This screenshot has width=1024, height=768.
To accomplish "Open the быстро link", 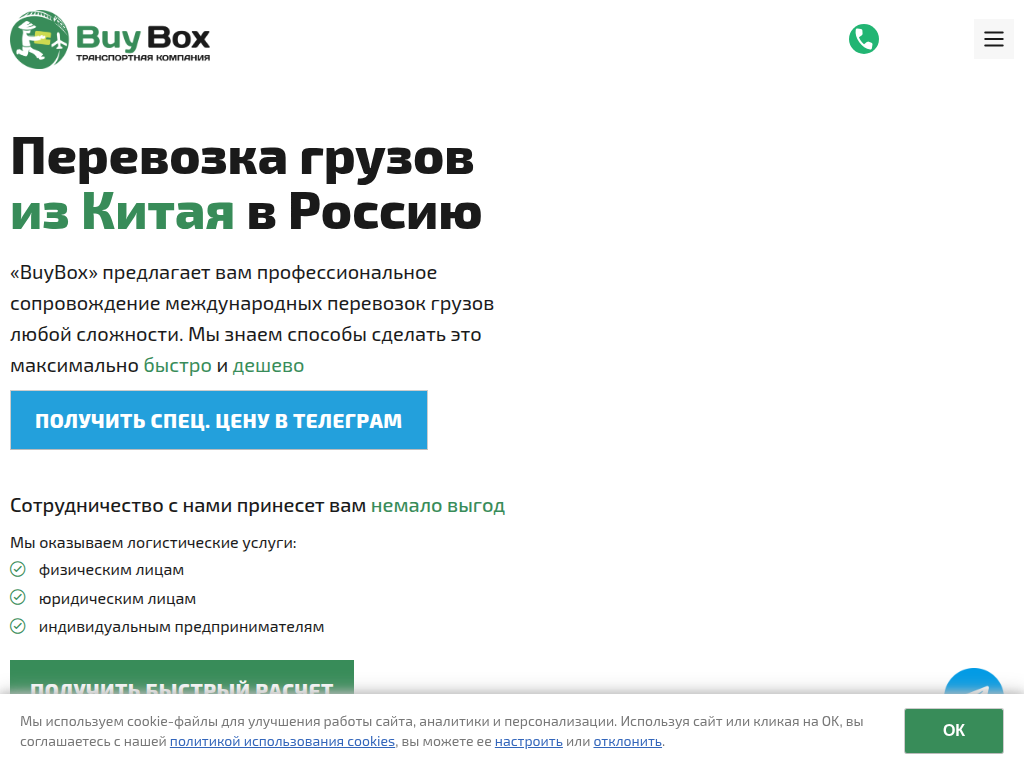I will (178, 365).
